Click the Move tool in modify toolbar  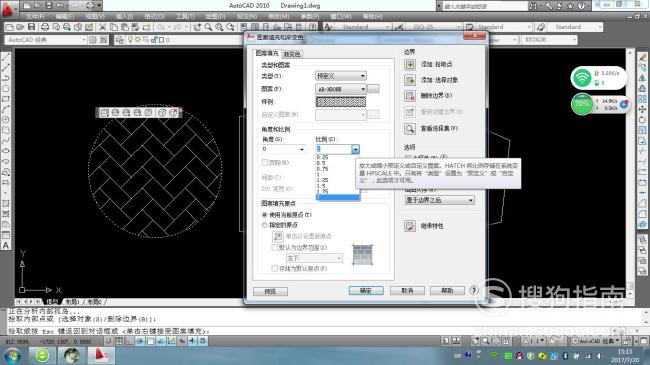tap(642, 109)
